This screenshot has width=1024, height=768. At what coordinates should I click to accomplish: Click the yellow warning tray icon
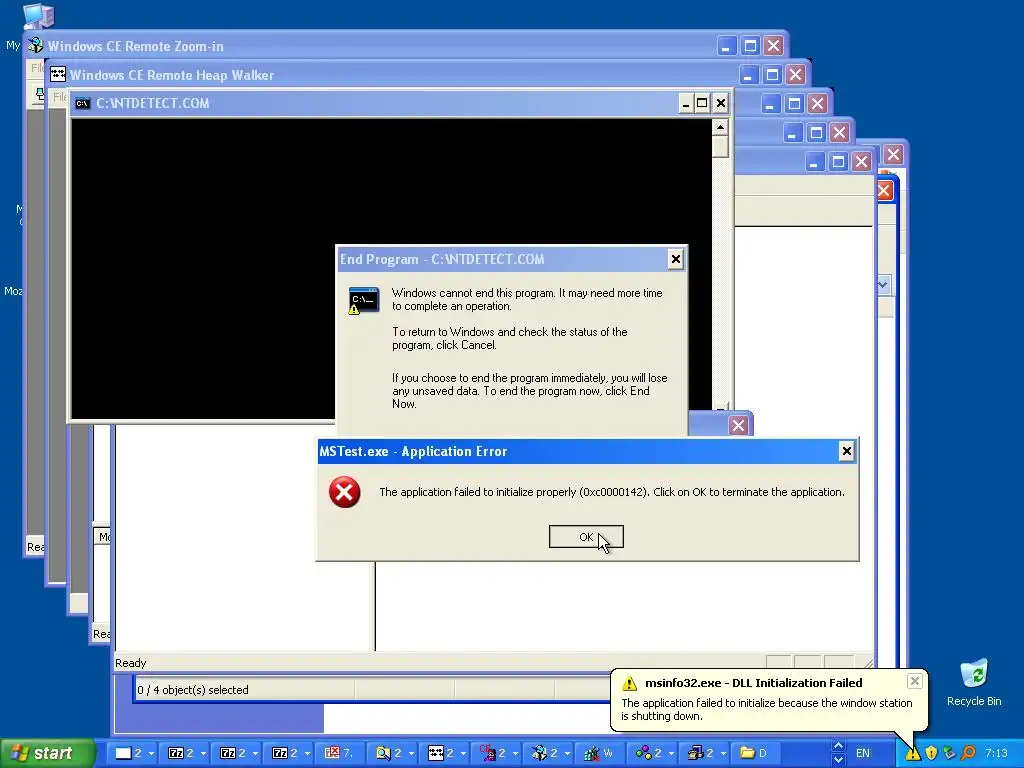pos(912,753)
